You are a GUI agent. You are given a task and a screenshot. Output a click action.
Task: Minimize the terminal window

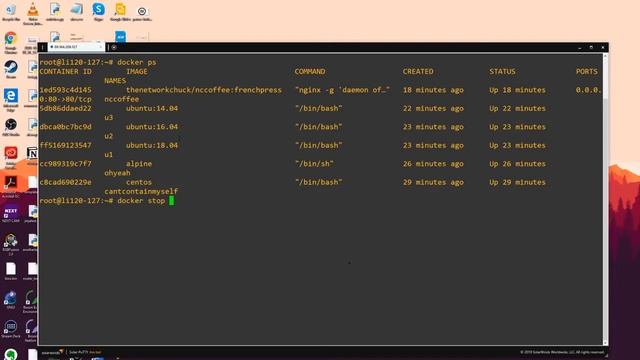pos(580,48)
